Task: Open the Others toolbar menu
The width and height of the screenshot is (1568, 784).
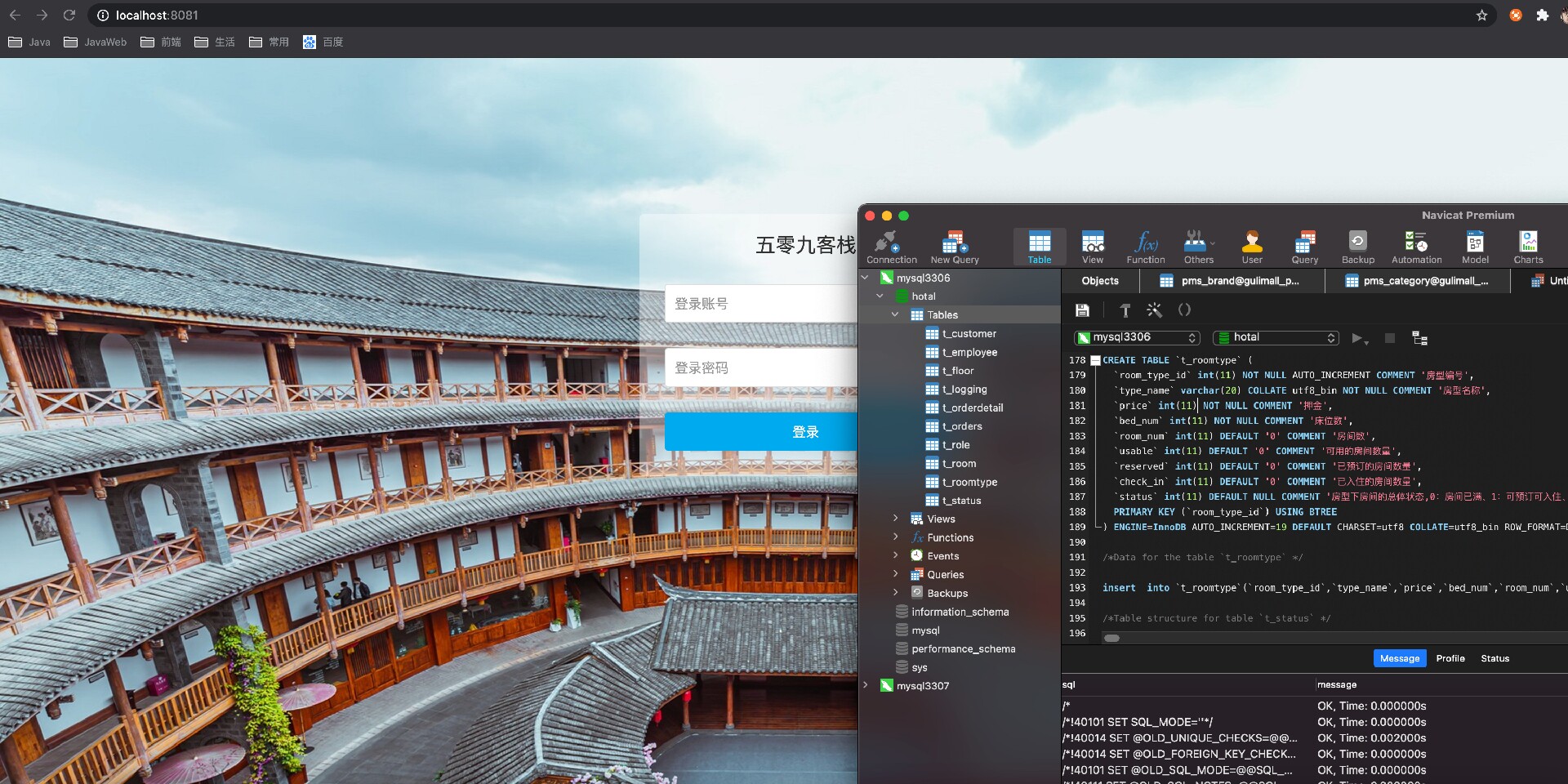Action: click(1199, 247)
